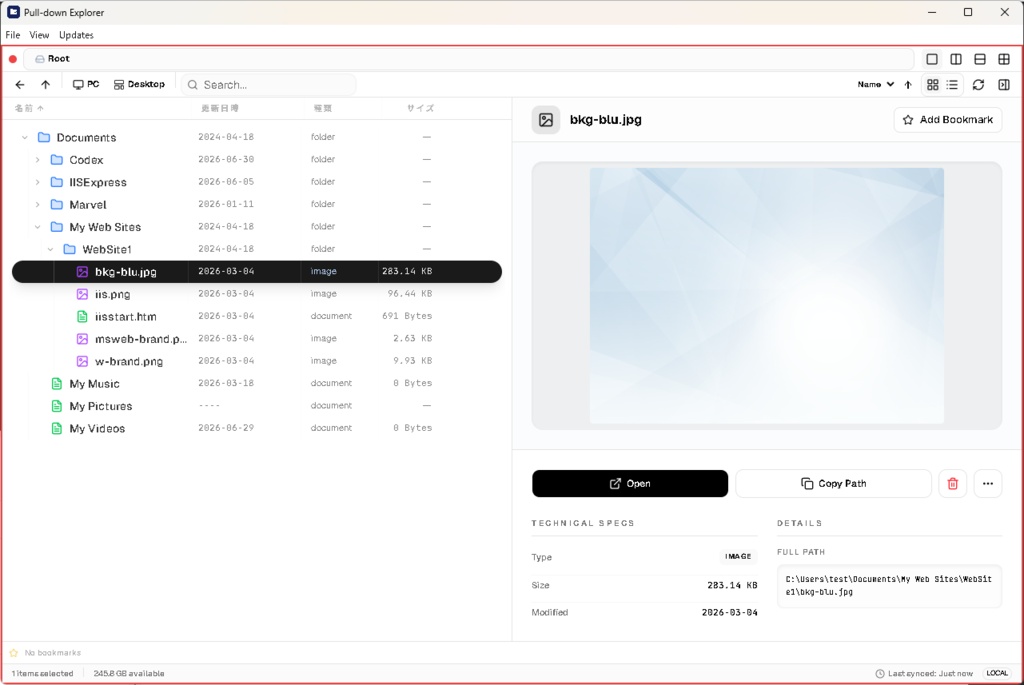Open the Updates menu
Viewport: 1024px width, 685px height.
[x=76, y=35]
